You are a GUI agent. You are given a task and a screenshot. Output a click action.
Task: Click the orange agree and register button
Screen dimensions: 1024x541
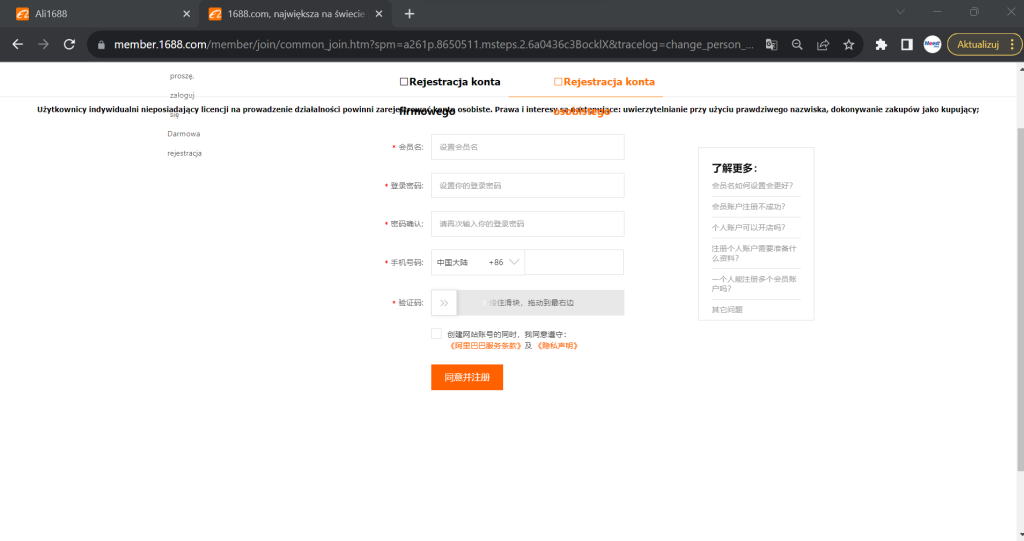tap(466, 377)
